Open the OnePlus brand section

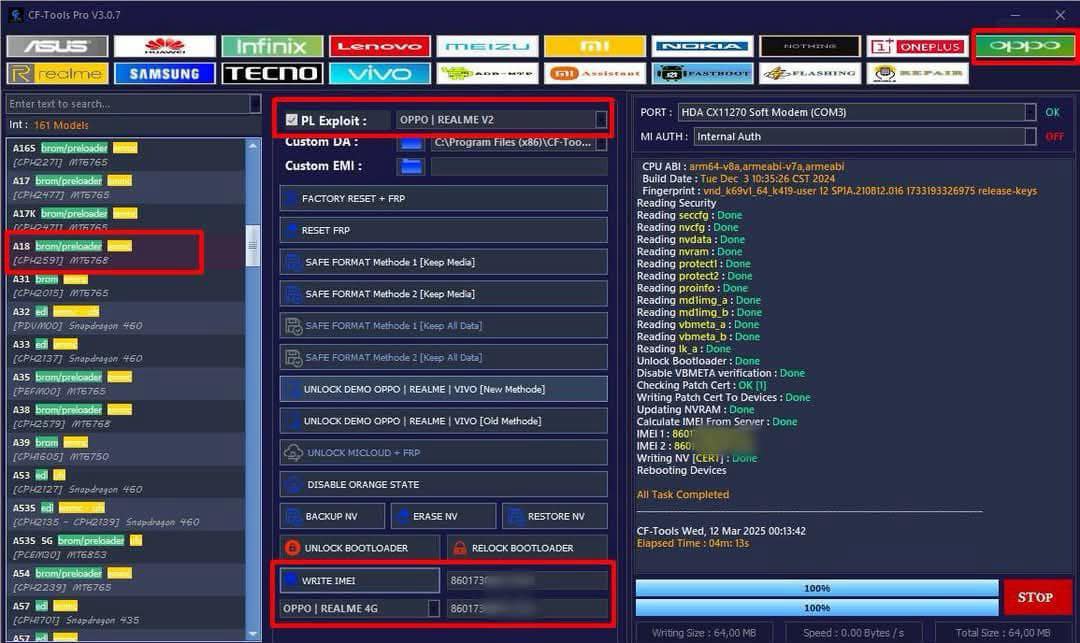coord(917,46)
